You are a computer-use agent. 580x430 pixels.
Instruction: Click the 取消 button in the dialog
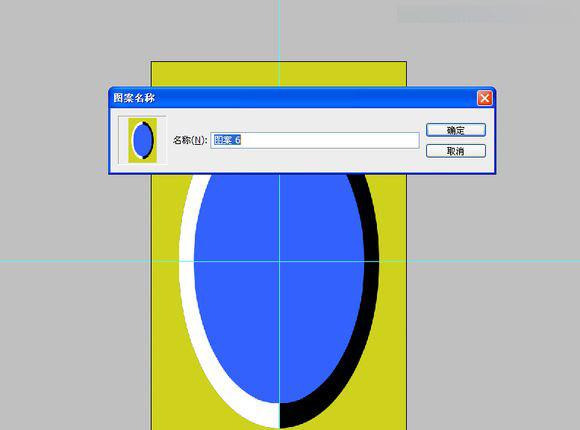456,151
